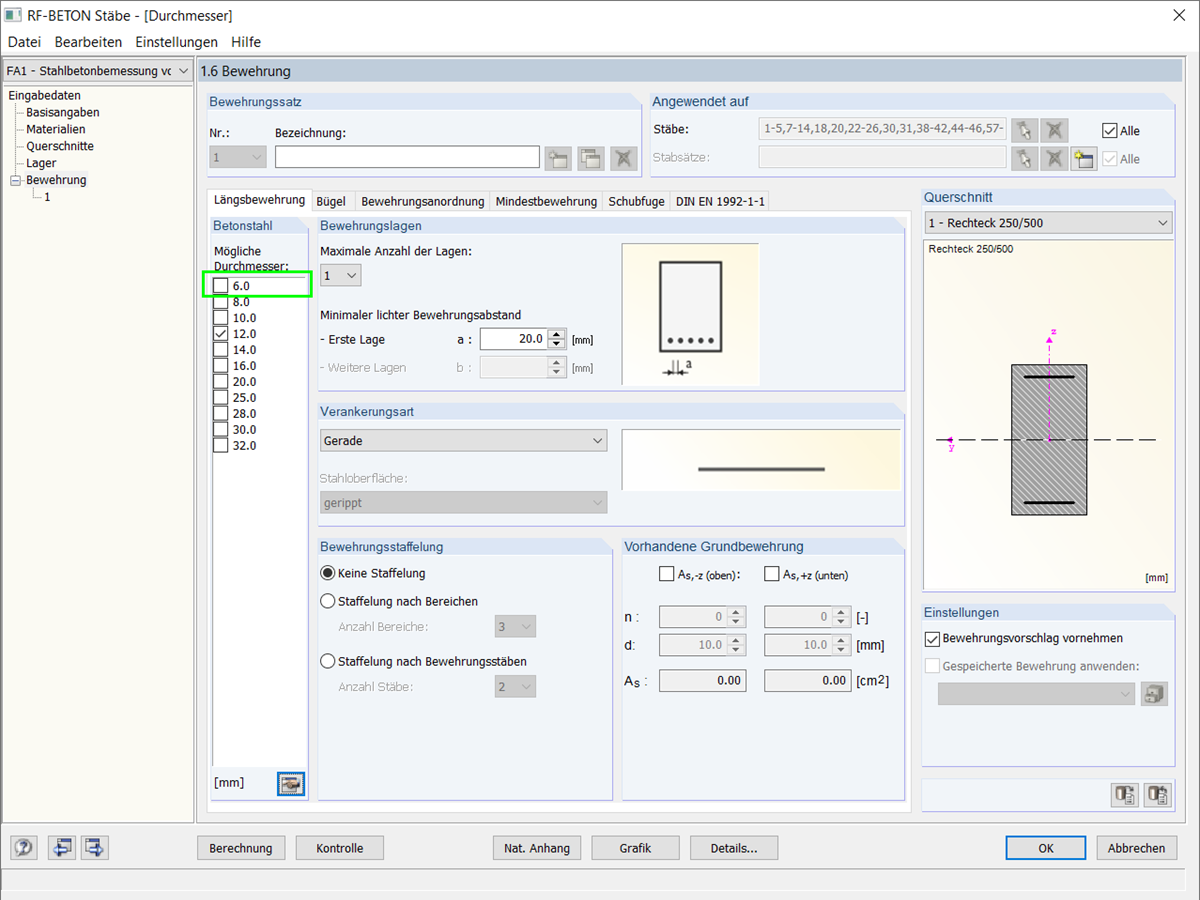Enable the As,-z (oben) checkbox
The width and height of the screenshot is (1200, 900).
tap(667, 574)
